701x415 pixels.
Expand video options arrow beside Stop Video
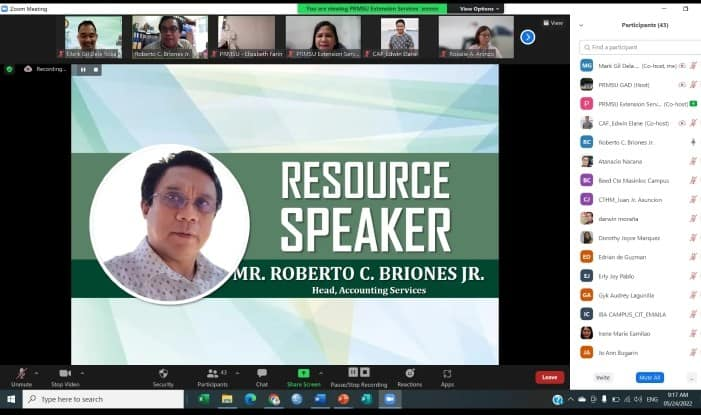82,373
